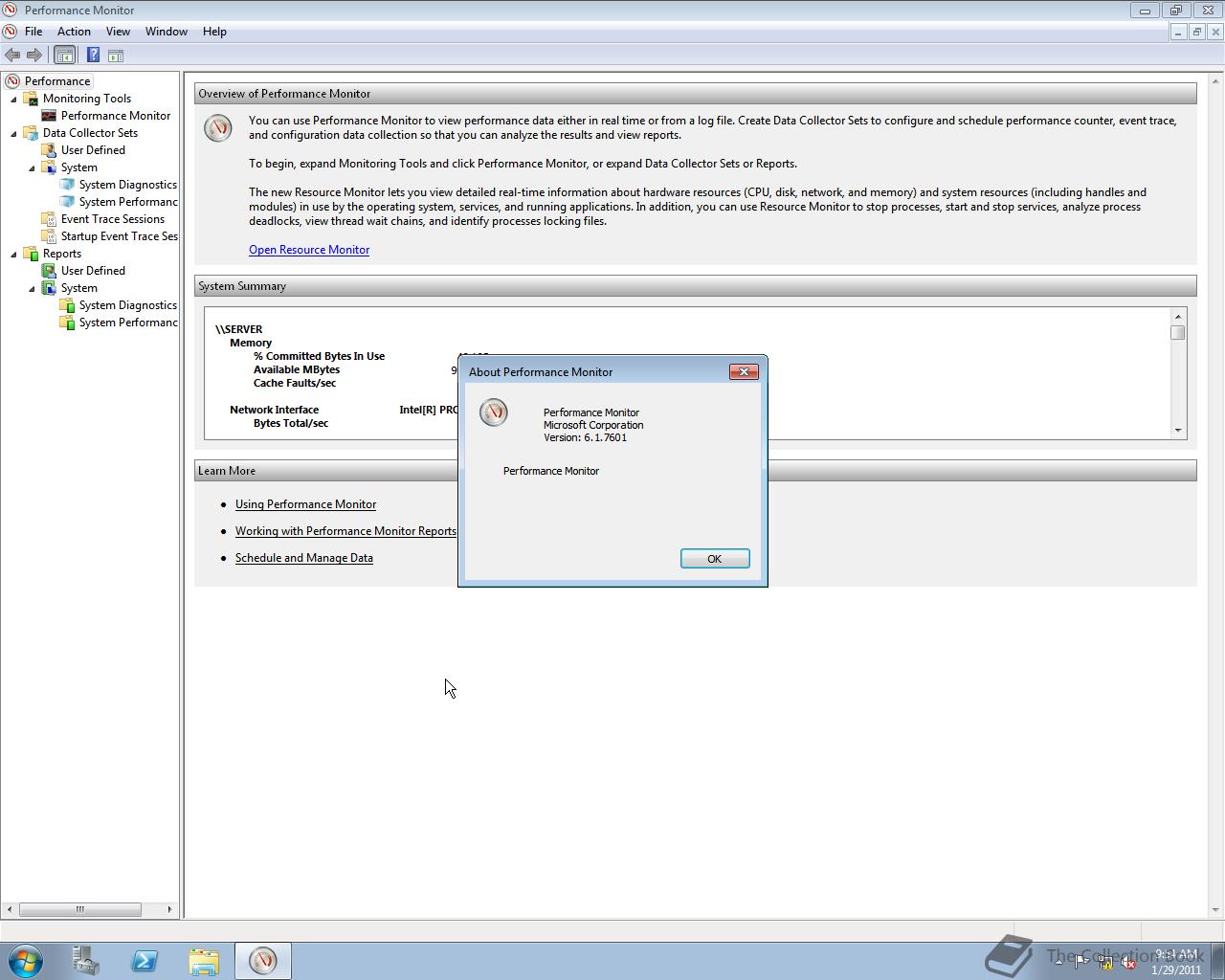1225x980 pixels.
Task: Select Event Trace Sessions label
Action: [x=113, y=219]
